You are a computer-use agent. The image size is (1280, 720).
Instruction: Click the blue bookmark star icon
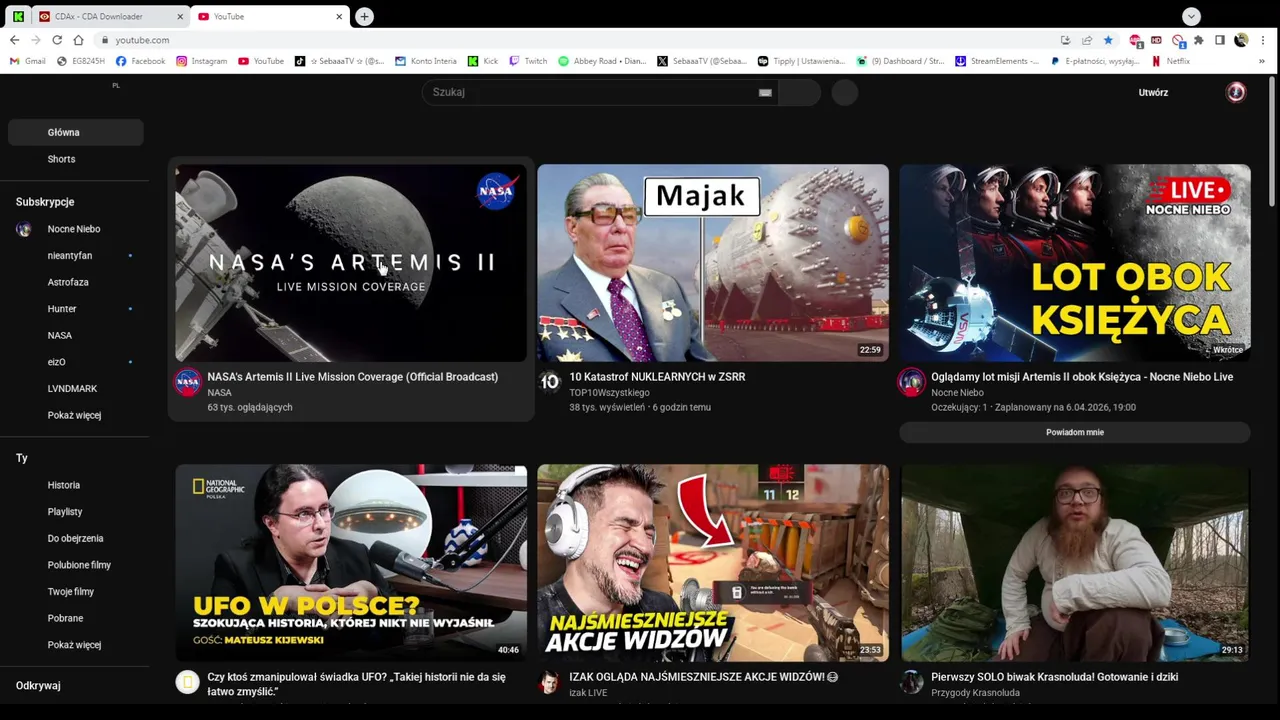[1108, 40]
